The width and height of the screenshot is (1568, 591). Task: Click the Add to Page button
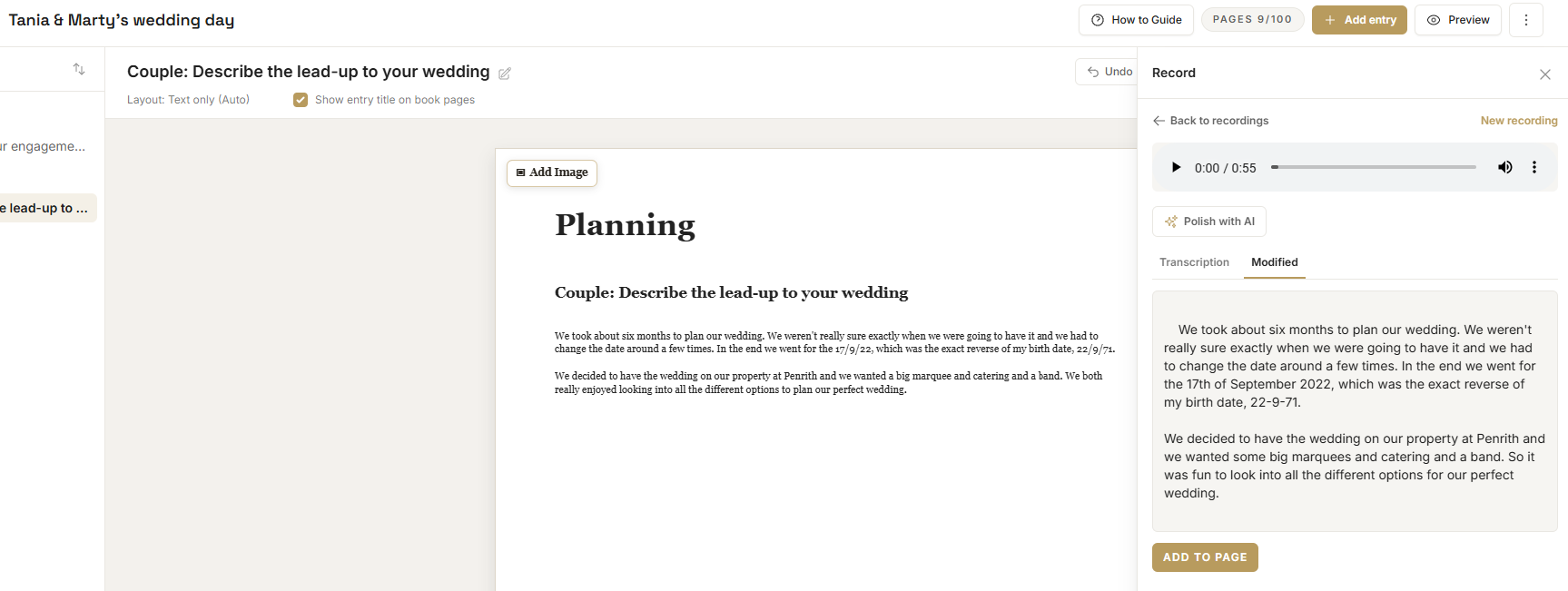coord(1205,557)
